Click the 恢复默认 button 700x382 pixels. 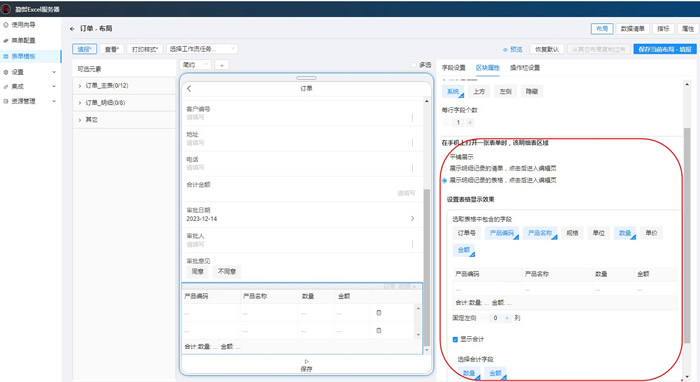[547, 49]
